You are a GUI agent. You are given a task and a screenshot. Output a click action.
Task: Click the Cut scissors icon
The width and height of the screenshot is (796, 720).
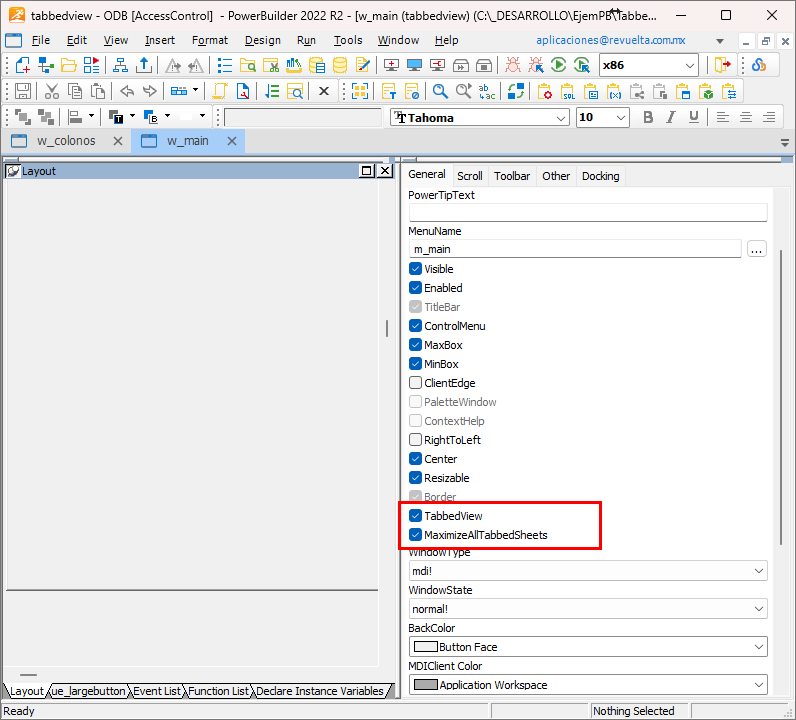coord(50,91)
